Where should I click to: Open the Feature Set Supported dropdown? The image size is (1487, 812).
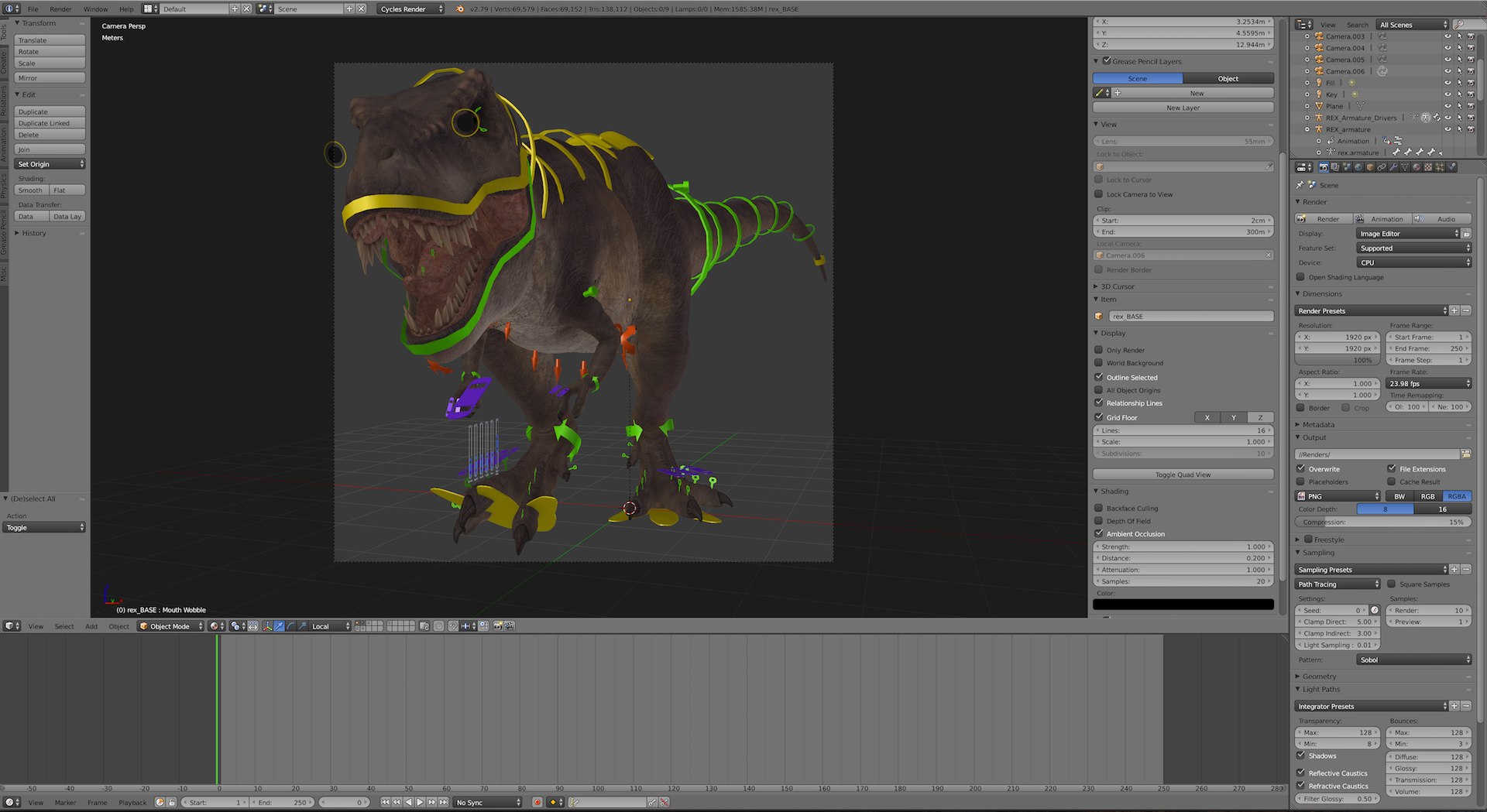coord(1413,248)
